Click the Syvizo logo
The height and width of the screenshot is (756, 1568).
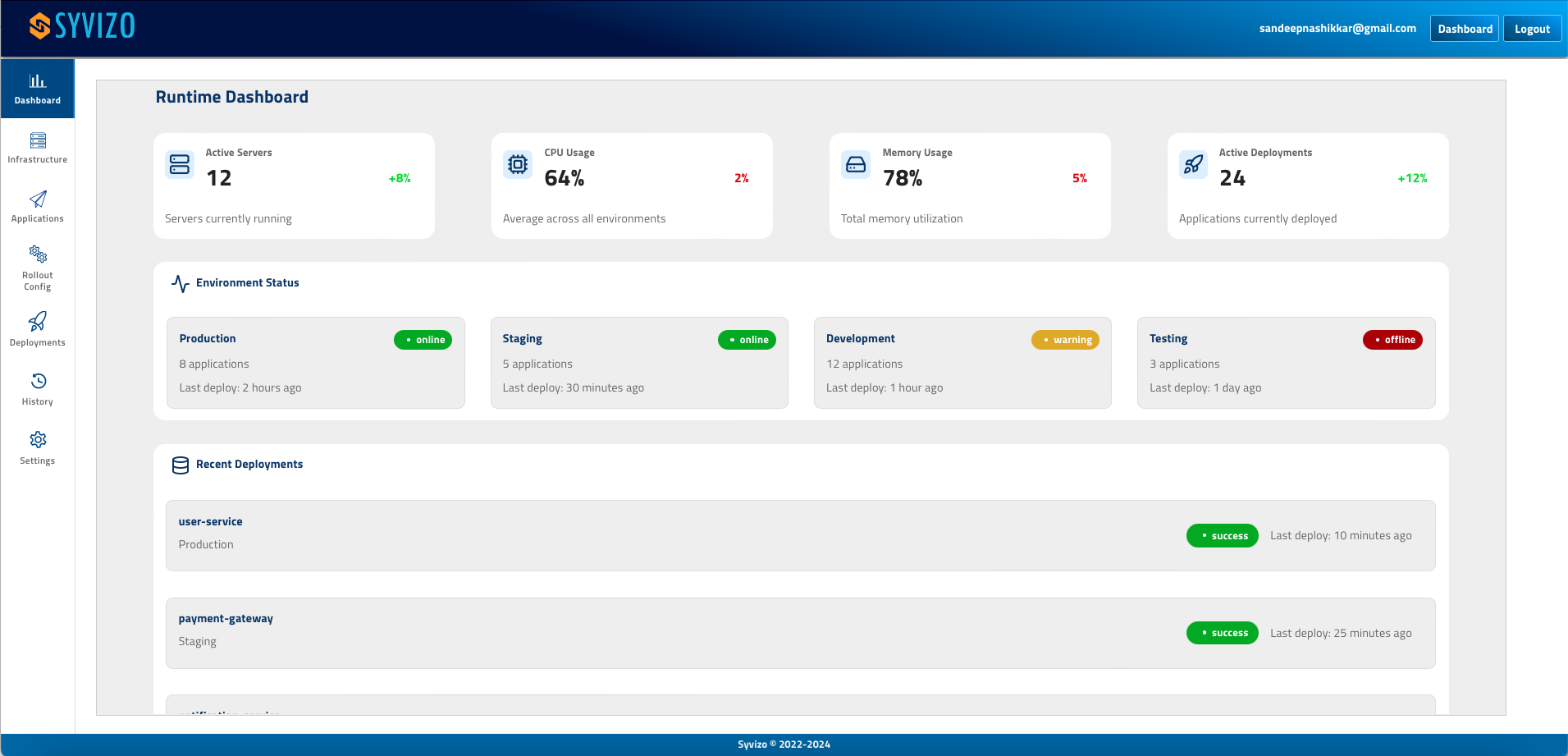(x=82, y=26)
